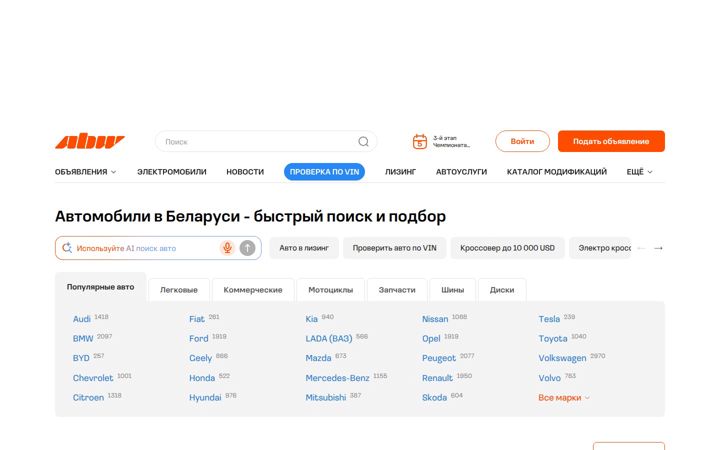Switch to the Шины tab

453,290
